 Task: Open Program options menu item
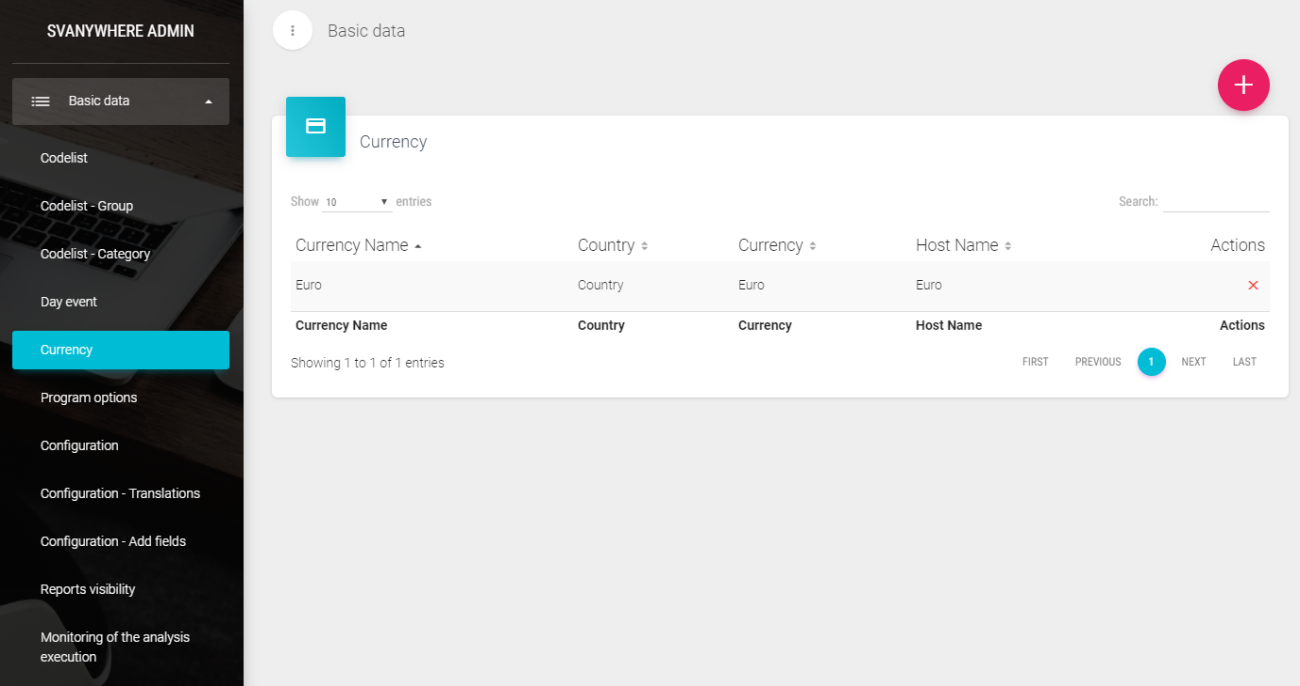89,398
